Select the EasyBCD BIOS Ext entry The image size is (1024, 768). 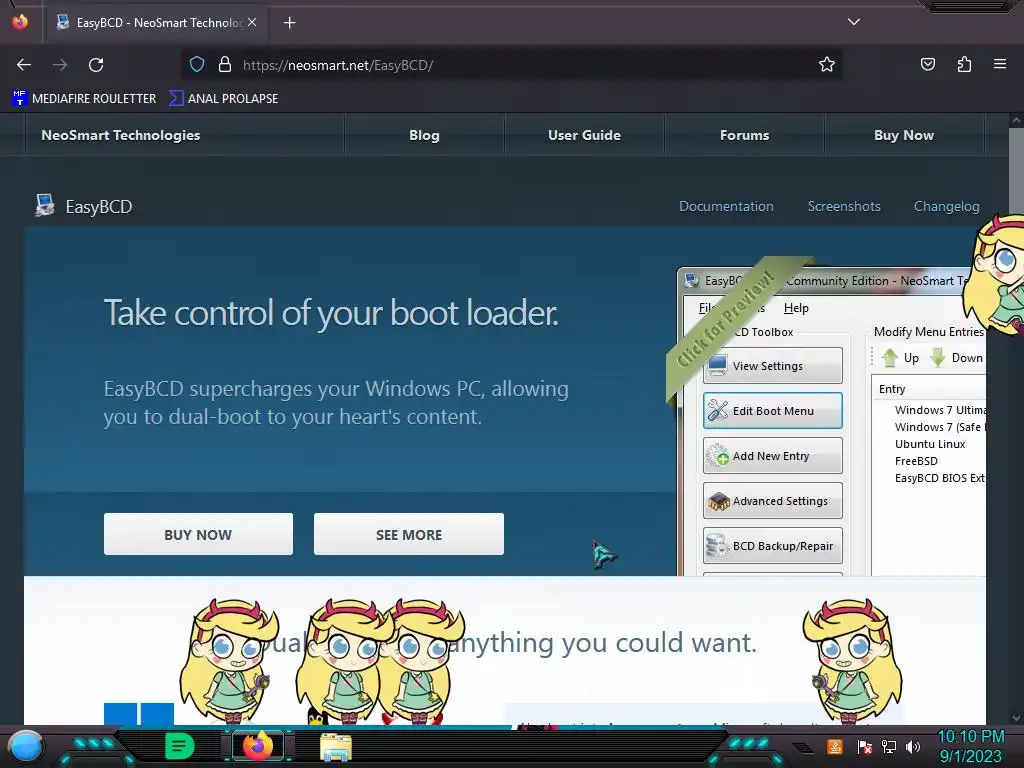(940, 478)
